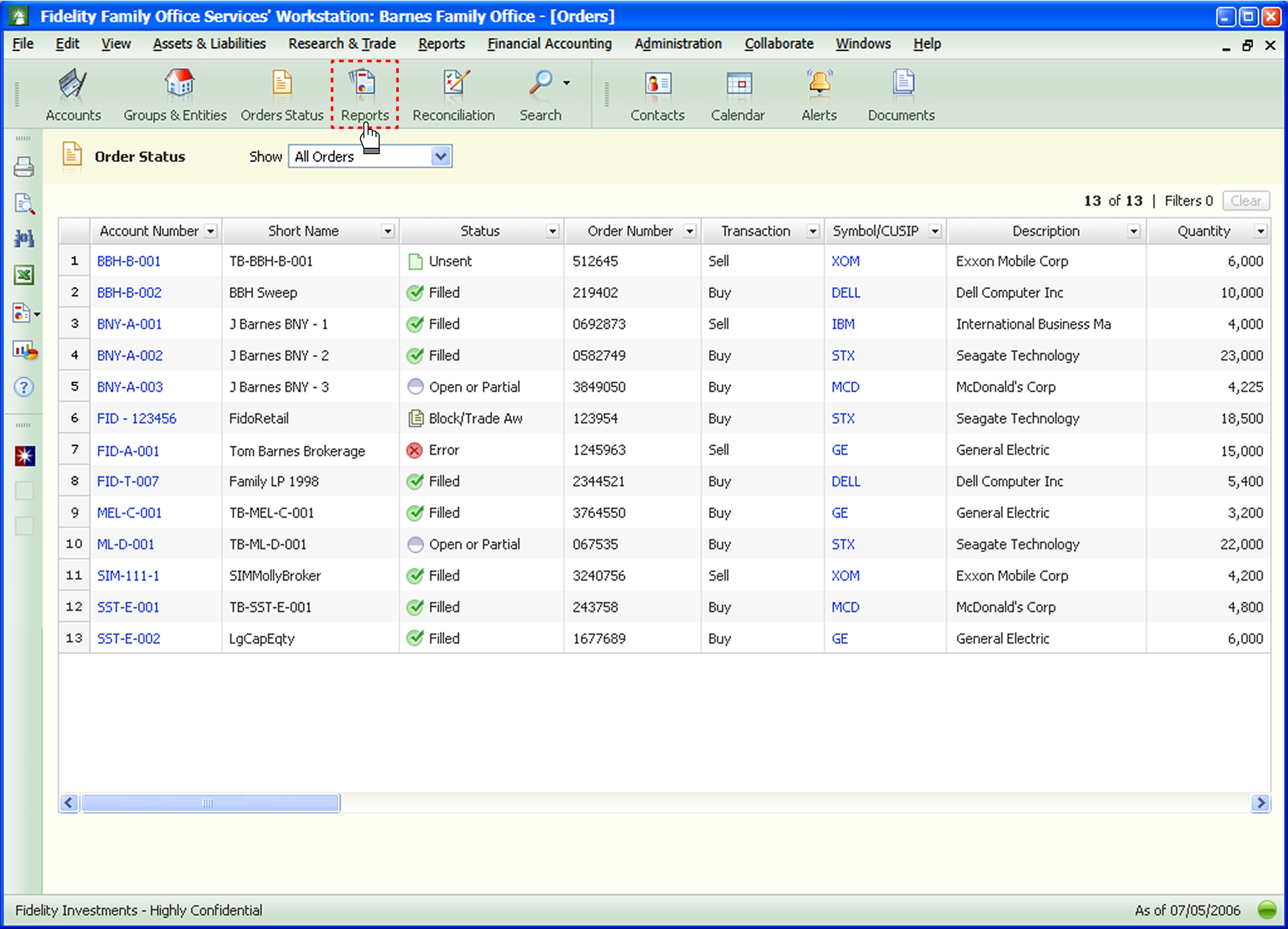Expand the Show All Orders dropdown
Viewport: 1288px width, 929px height.
[x=441, y=156]
